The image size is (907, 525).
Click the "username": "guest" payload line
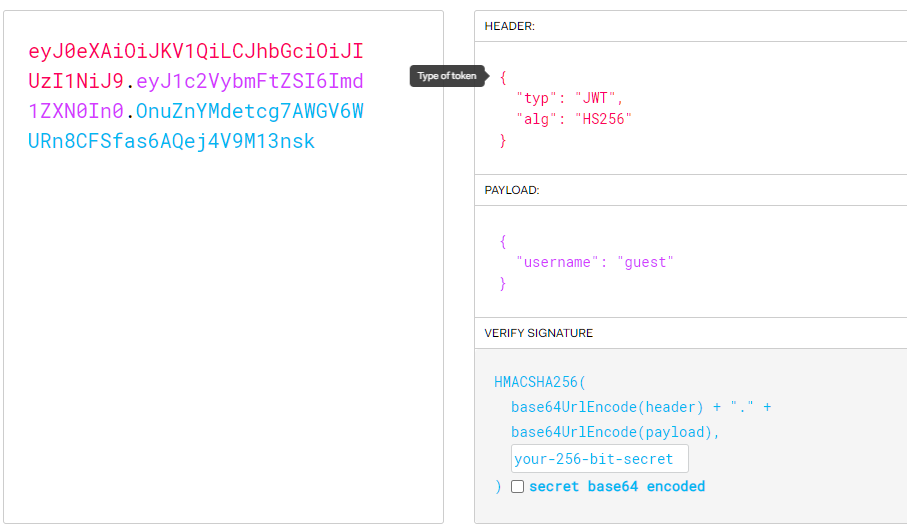tap(595, 262)
